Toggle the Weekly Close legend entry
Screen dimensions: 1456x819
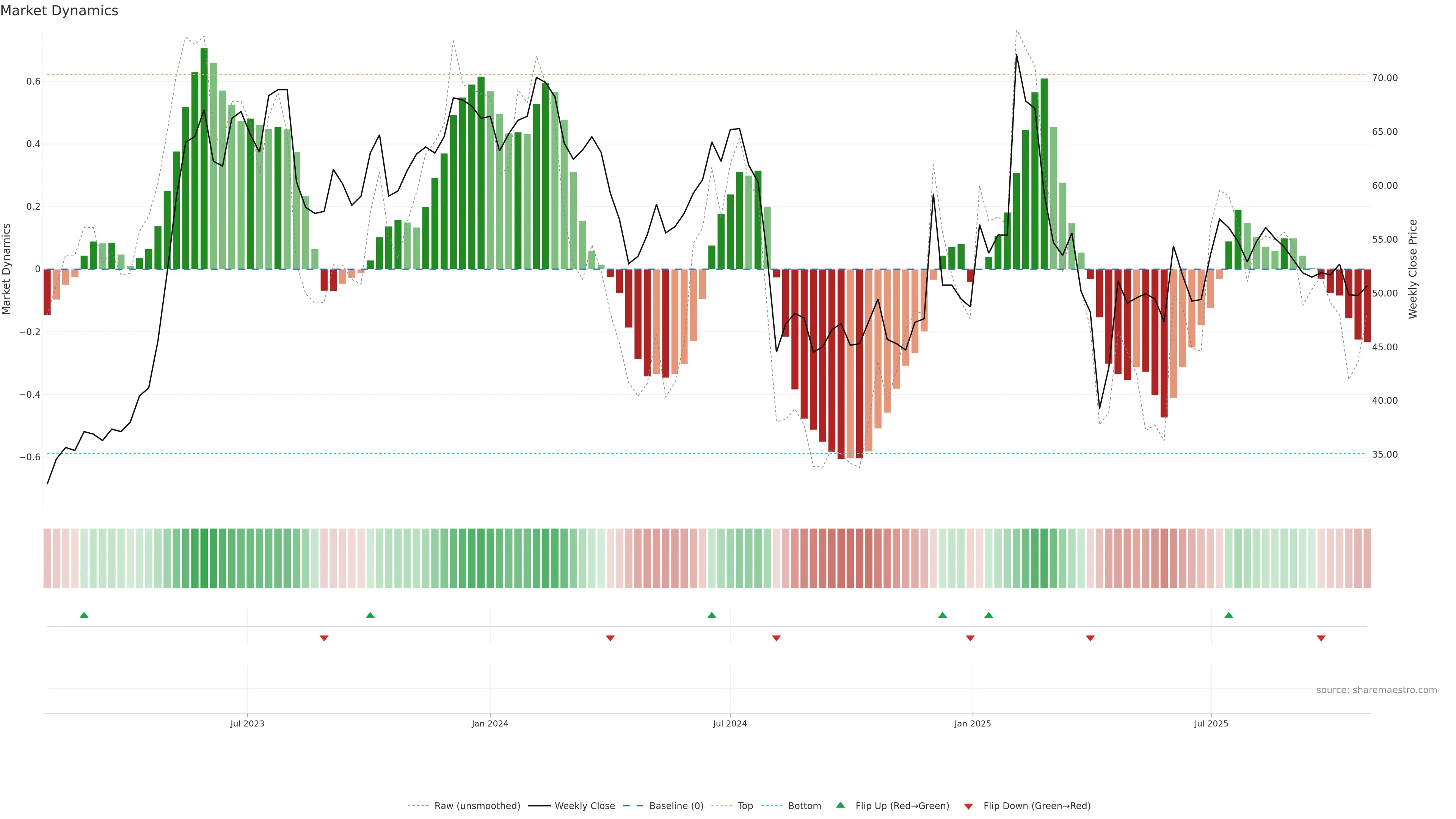[584, 806]
